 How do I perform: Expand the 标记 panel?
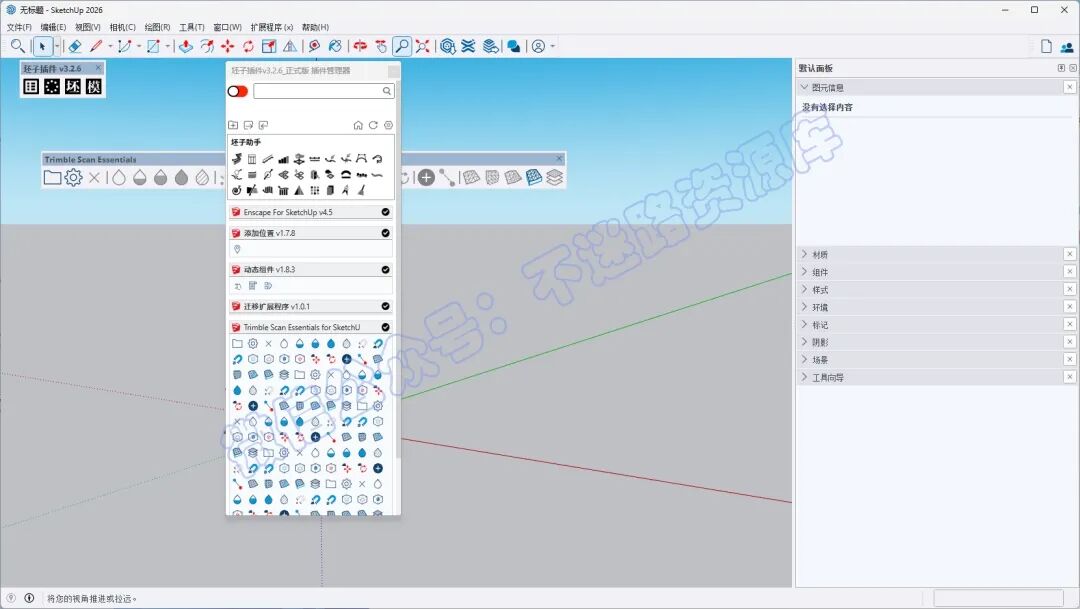804,324
